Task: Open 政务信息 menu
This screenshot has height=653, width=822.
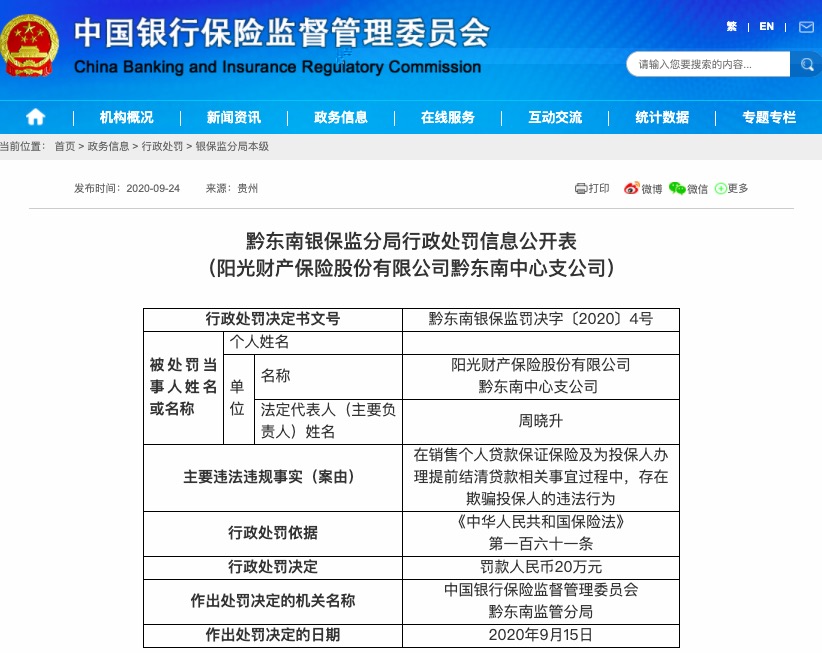Action: pos(341,117)
